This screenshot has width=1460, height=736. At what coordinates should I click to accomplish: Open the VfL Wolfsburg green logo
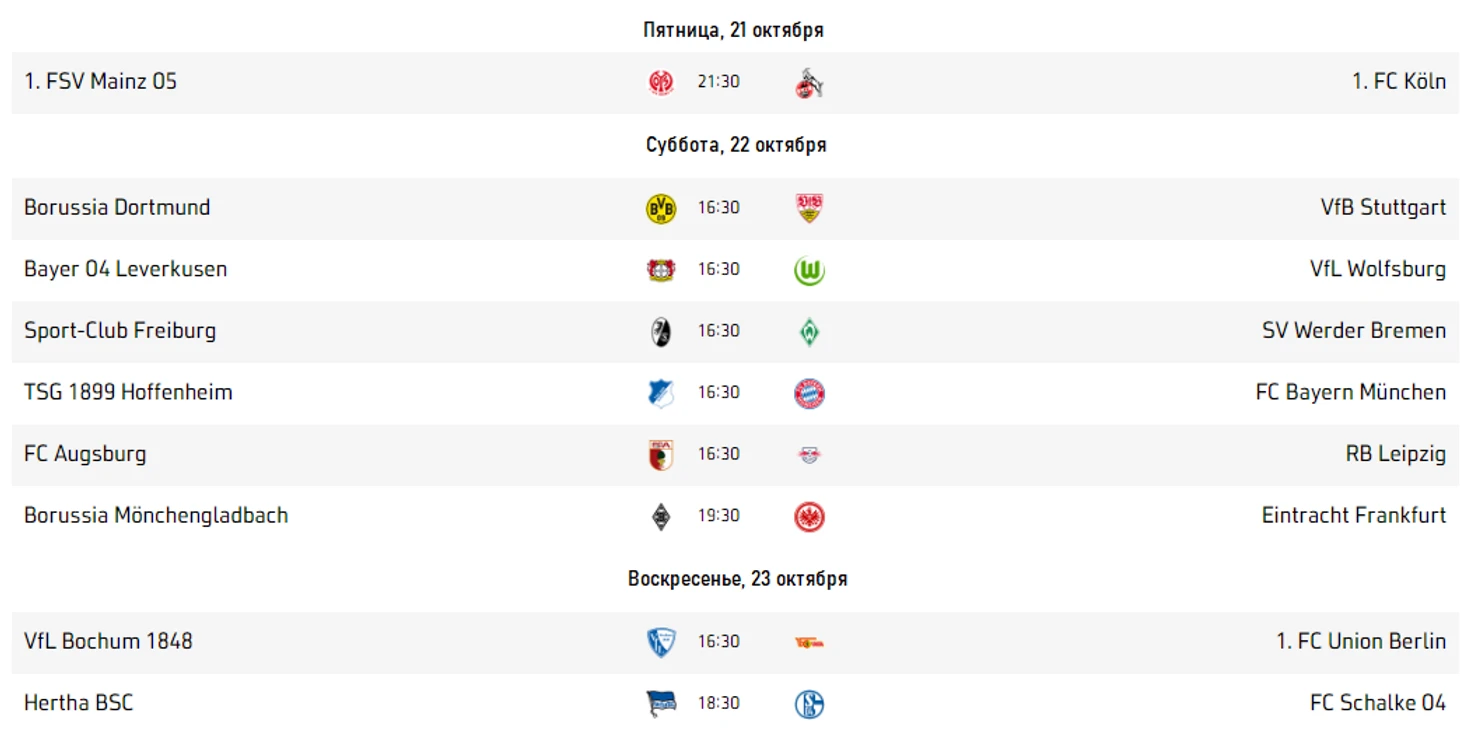point(809,270)
